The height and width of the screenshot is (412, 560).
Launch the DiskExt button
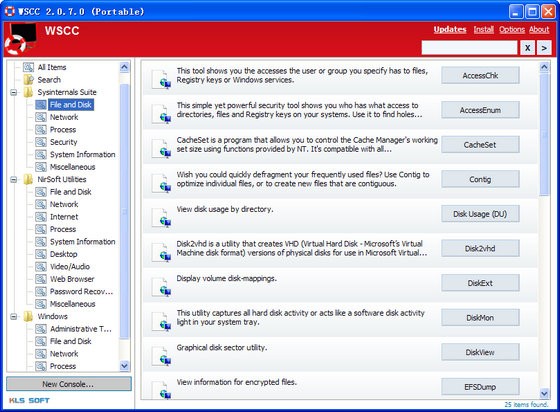coord(480,283)
